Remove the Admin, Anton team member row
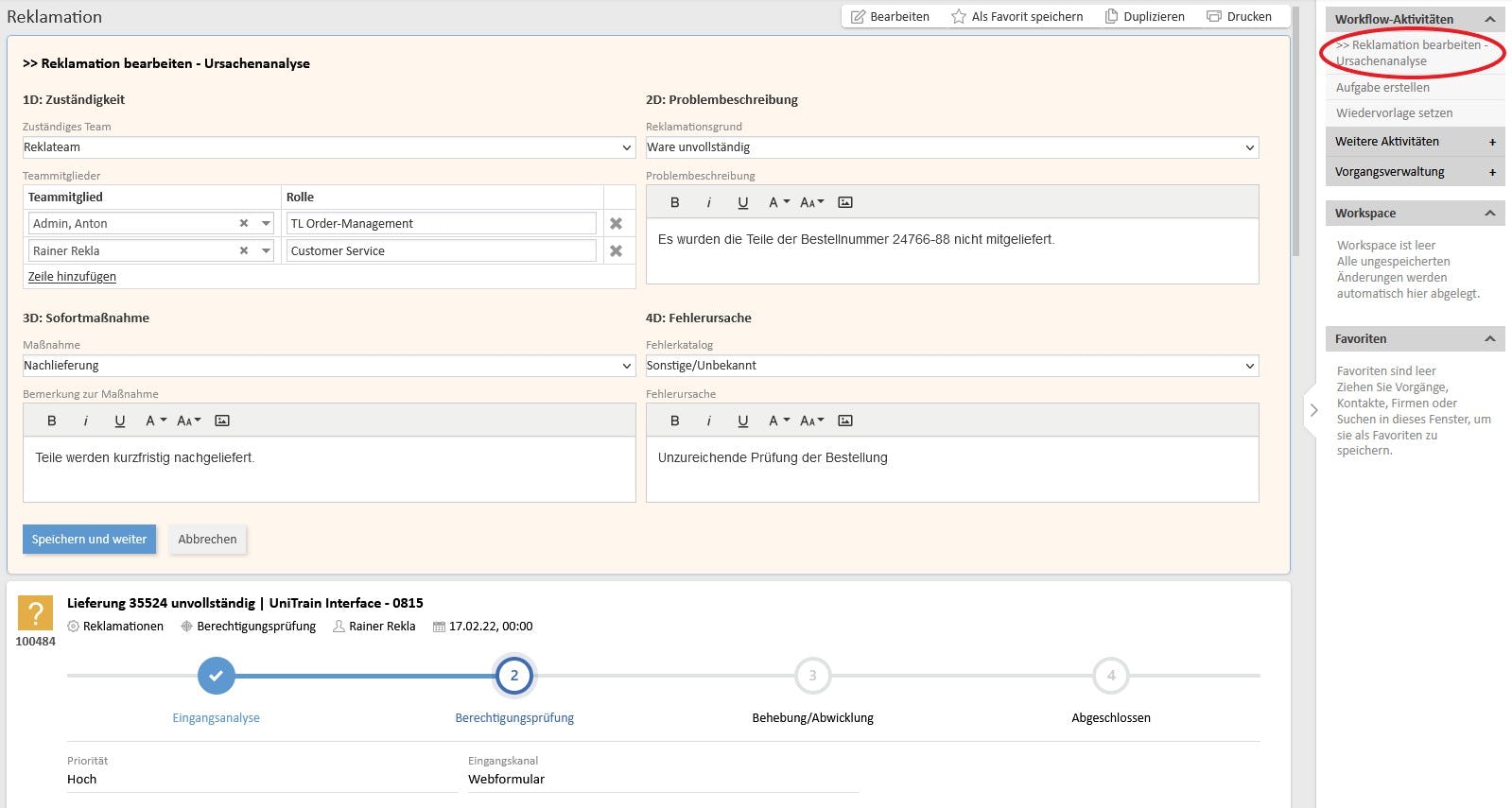The width and height of the screenshot is (1512, 808). [616, 224]
